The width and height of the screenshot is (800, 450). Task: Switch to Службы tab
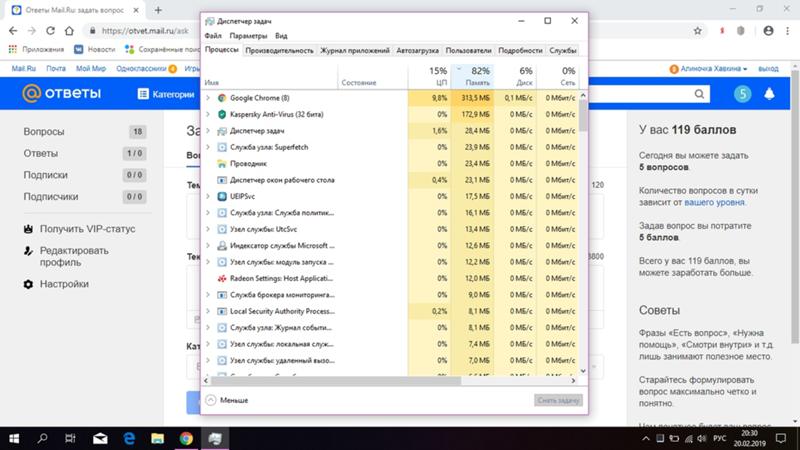(563, 51)
